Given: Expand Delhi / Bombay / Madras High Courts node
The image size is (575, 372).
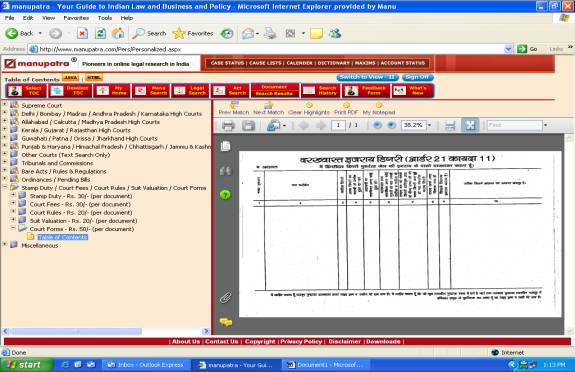Looking at the screenshot, I should click(5, 113).
